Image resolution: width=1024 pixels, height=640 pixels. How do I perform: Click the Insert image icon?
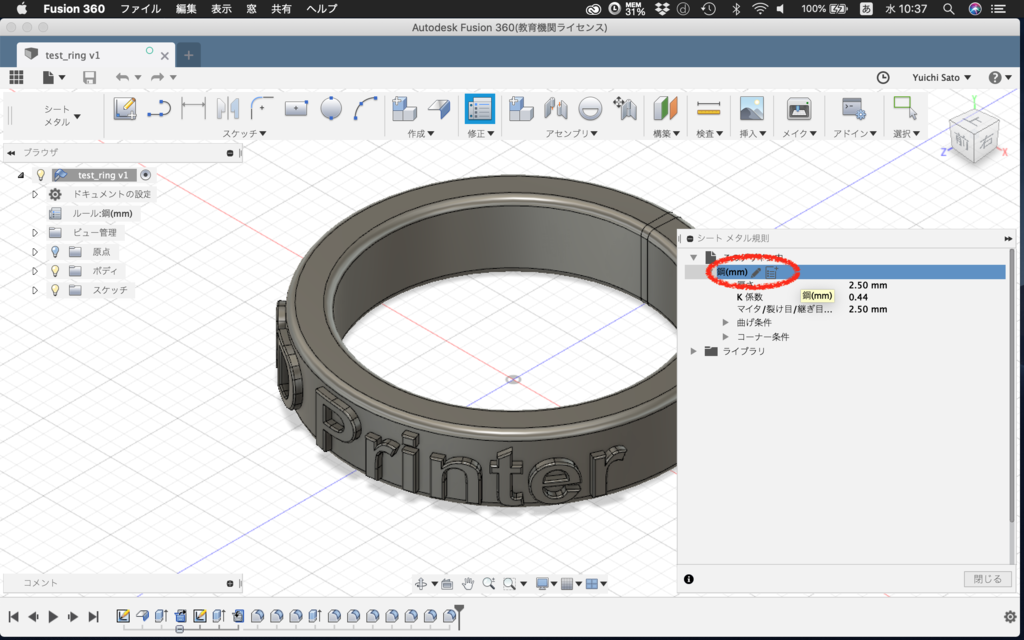coord(752,109)
